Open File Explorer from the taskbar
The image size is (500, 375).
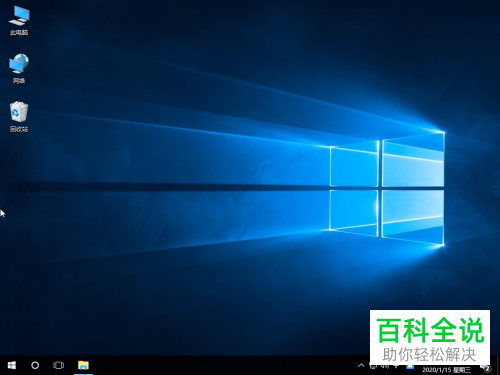point(83,365)
